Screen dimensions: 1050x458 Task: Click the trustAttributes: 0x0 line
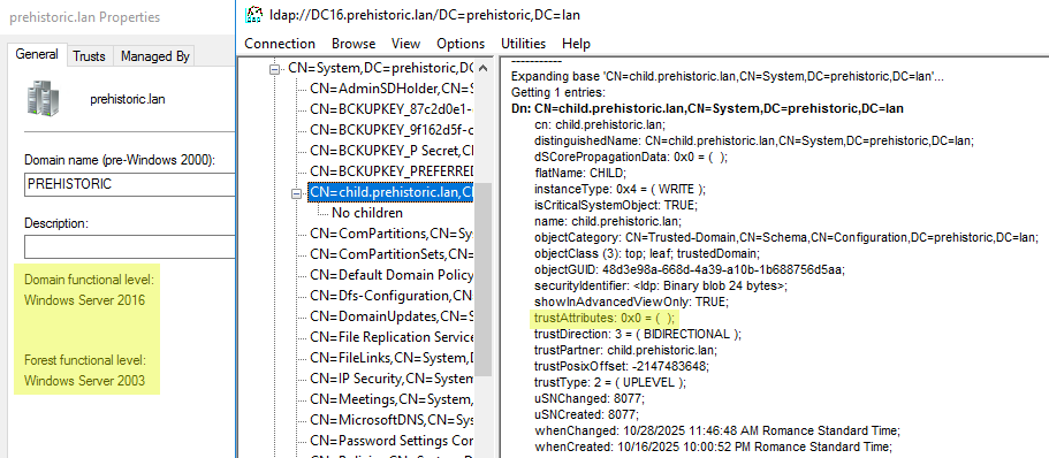(x=605, y=318)
